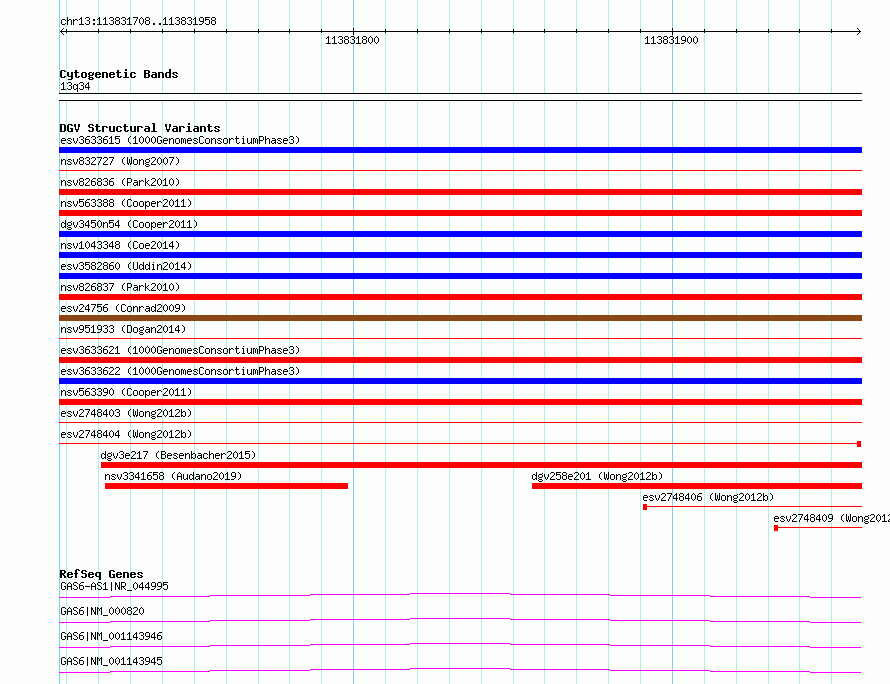Click the 113831900 ruler position label
The width and height of the screenshot is (890, 684).
coord(671,40)
